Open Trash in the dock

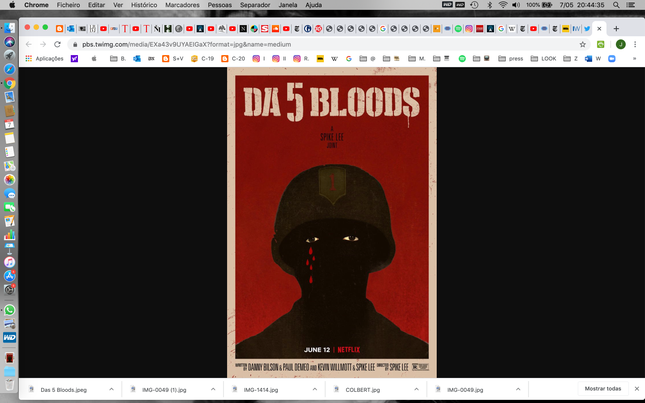tap(9, 385)
